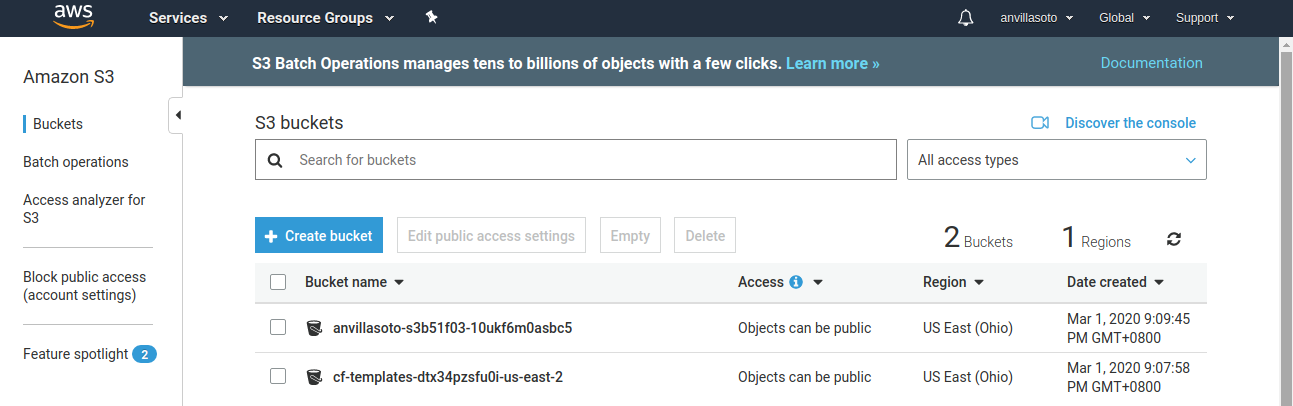The height and width of the screenshot is (406, 1293).
Task: Collapse the Amazon S3 sidebar arrow
Action: click(x=177, y=115)
